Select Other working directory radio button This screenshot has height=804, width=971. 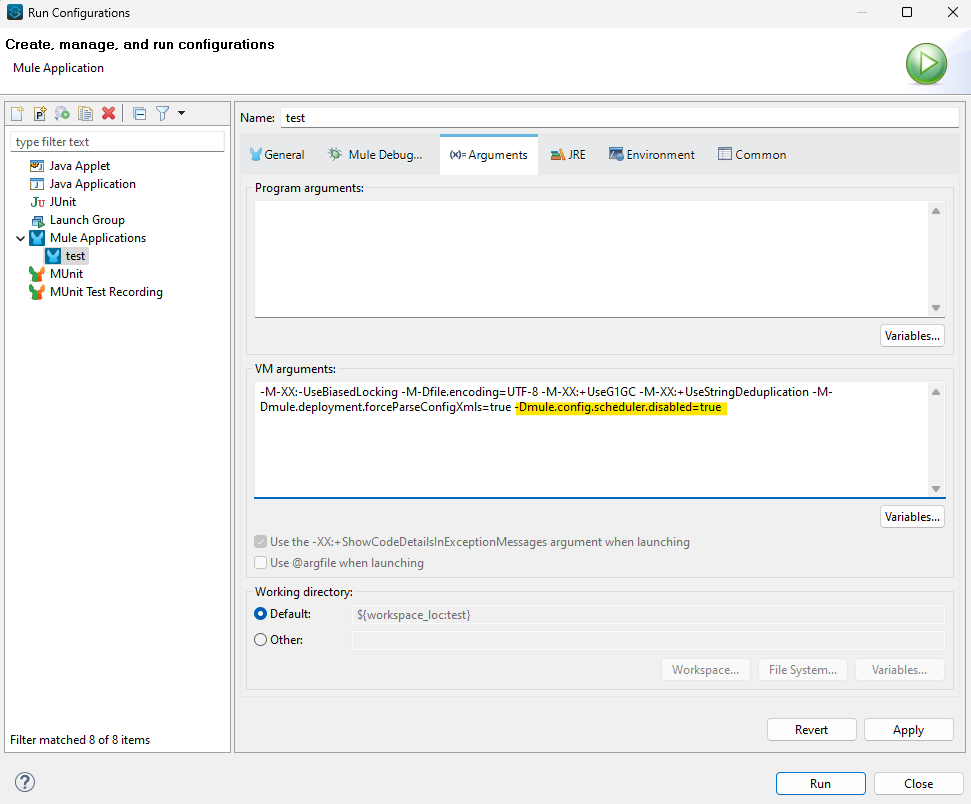pyautogui.click(x=261, y=640)
